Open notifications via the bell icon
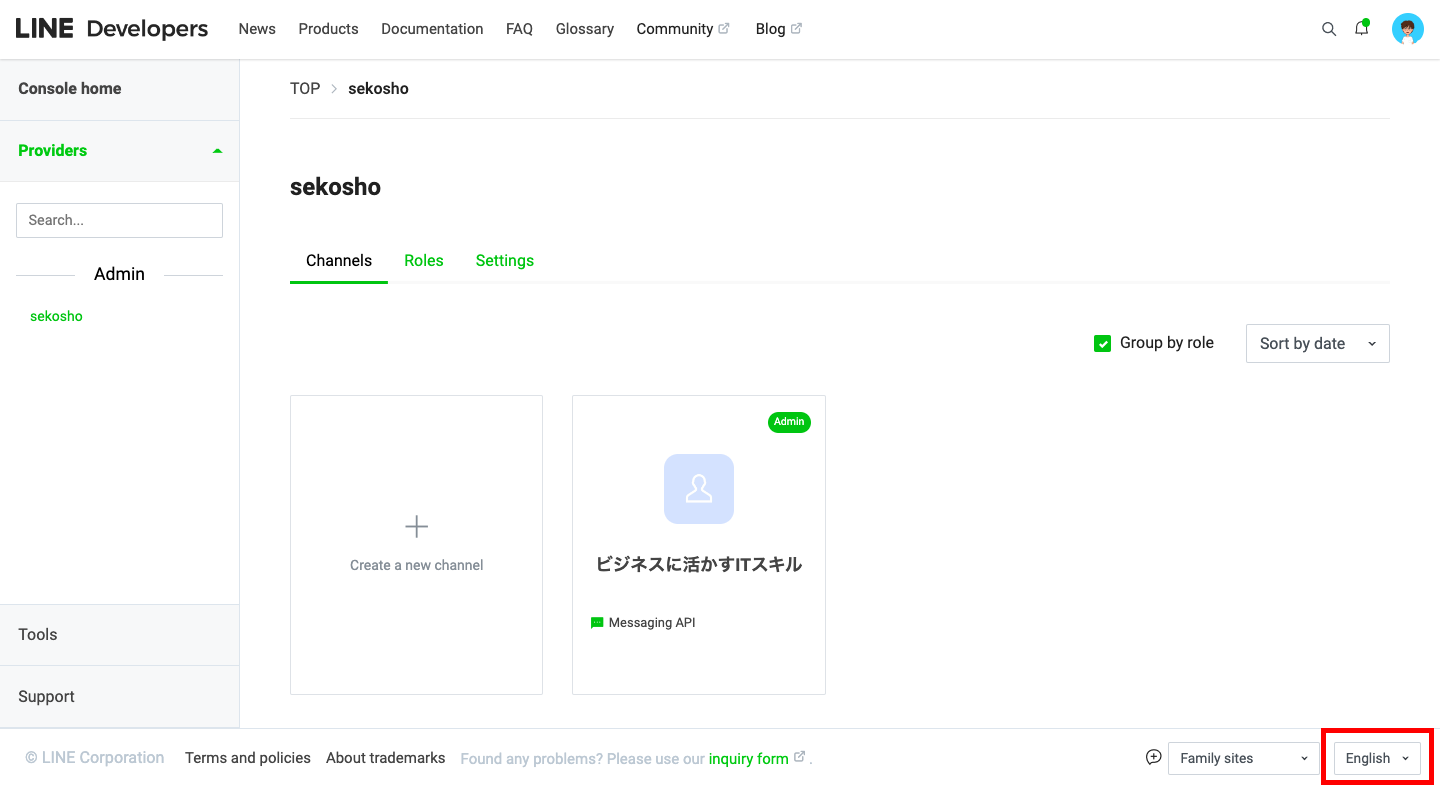Image resolution: width=1440 pixels, height=788 pixels. coord(1361,28)
